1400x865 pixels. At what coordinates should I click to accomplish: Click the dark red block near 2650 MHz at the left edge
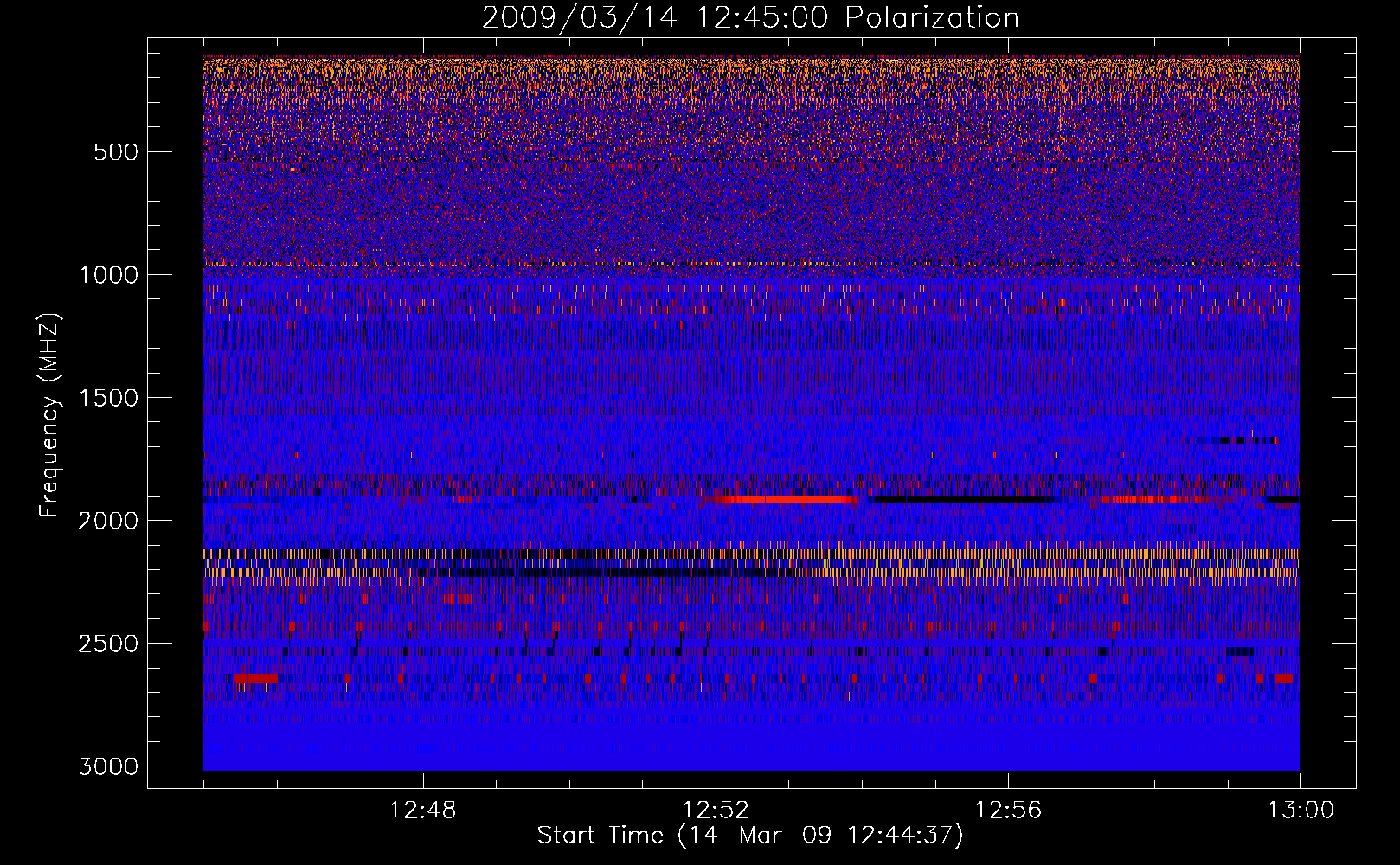coord(256,679)
